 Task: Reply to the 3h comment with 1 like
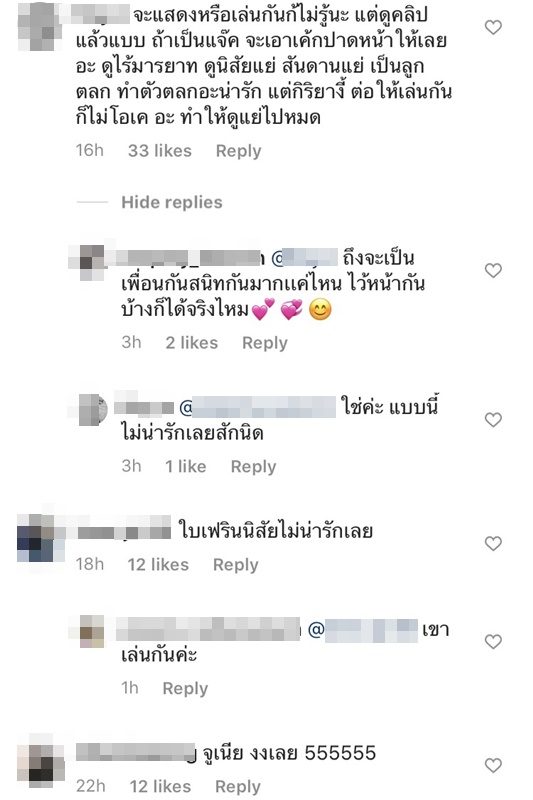[253, 466]
